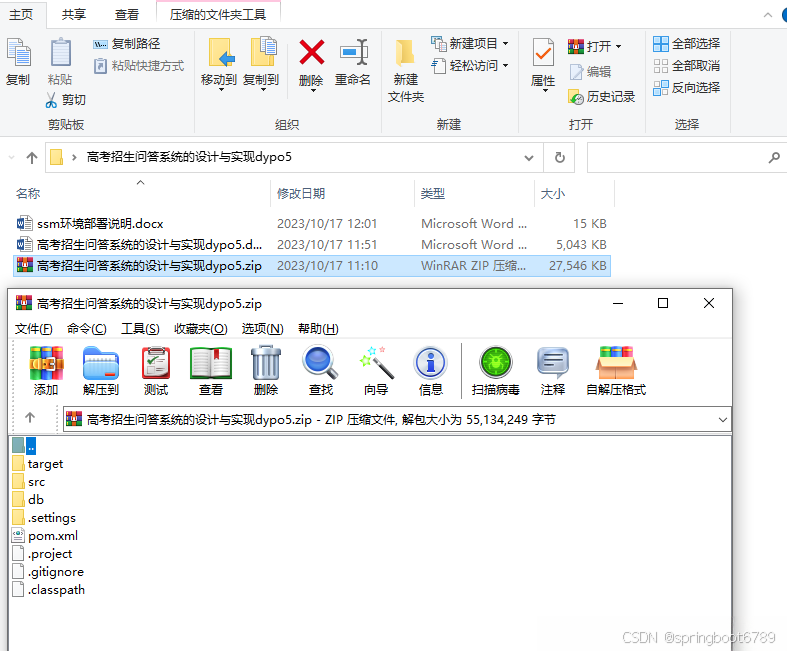Viewport: 787px width, 651px height.
Task: Collapse the Explorer ribbon chevron
Action: 767,15
